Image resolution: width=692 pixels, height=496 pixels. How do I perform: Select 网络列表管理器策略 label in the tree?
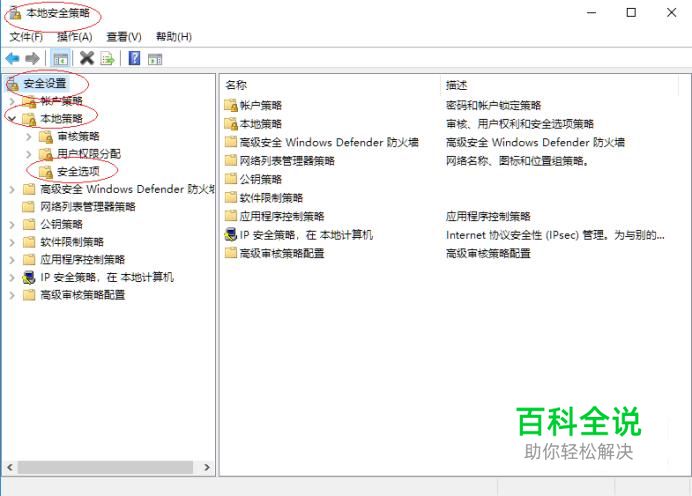pos(88,207)
